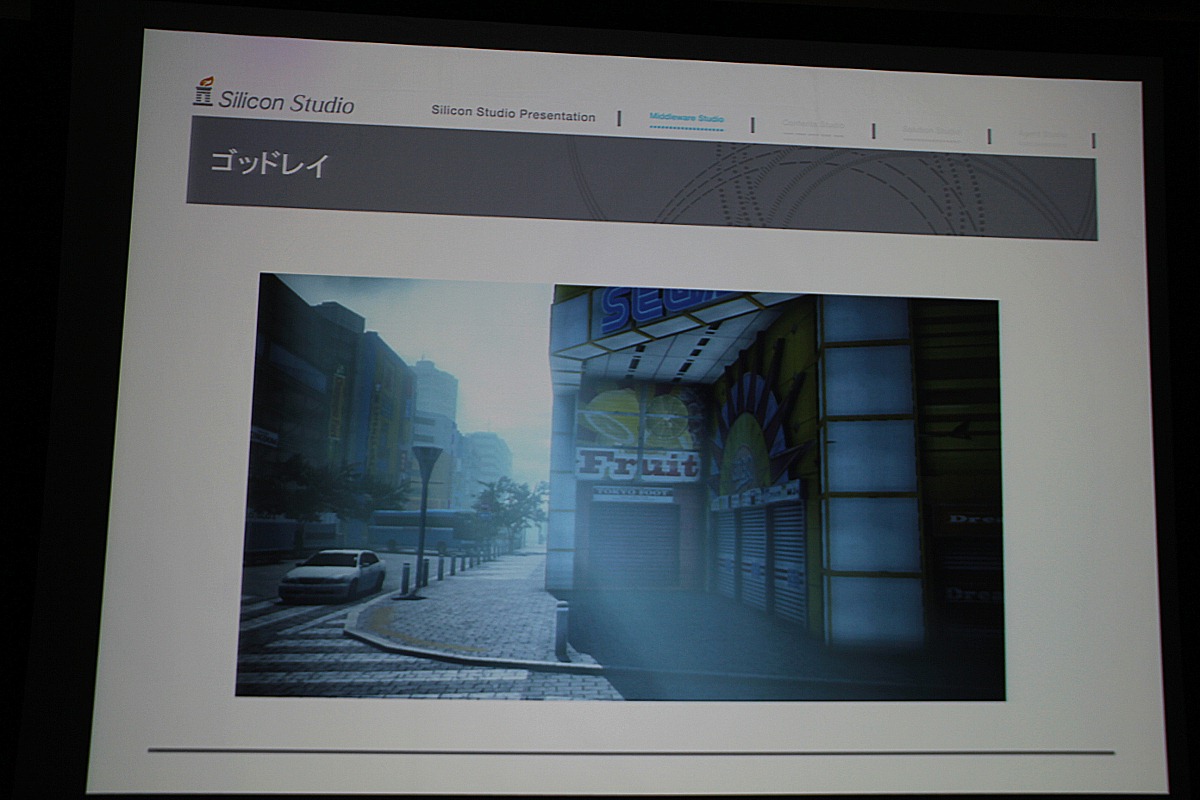1200x800 pixels.
Task: Select the white car parked on the street
Action: pyautogui.click(x=332, y=575)
